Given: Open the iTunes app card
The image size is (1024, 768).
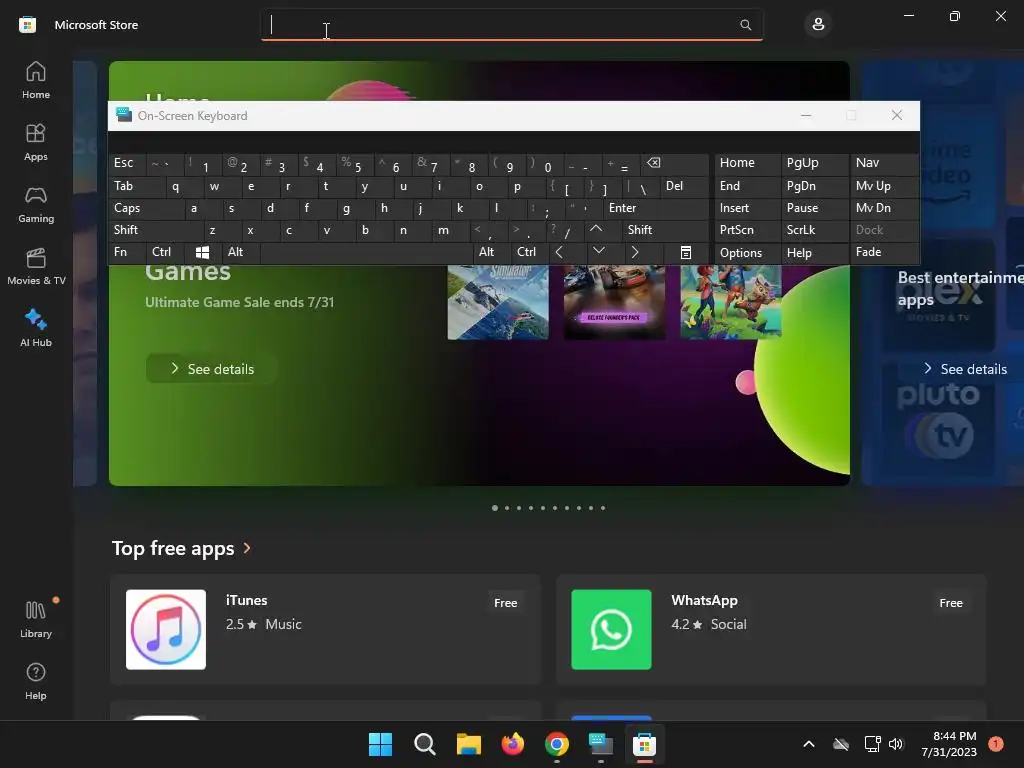Looking at the screenshot, I should click(325, 630).
